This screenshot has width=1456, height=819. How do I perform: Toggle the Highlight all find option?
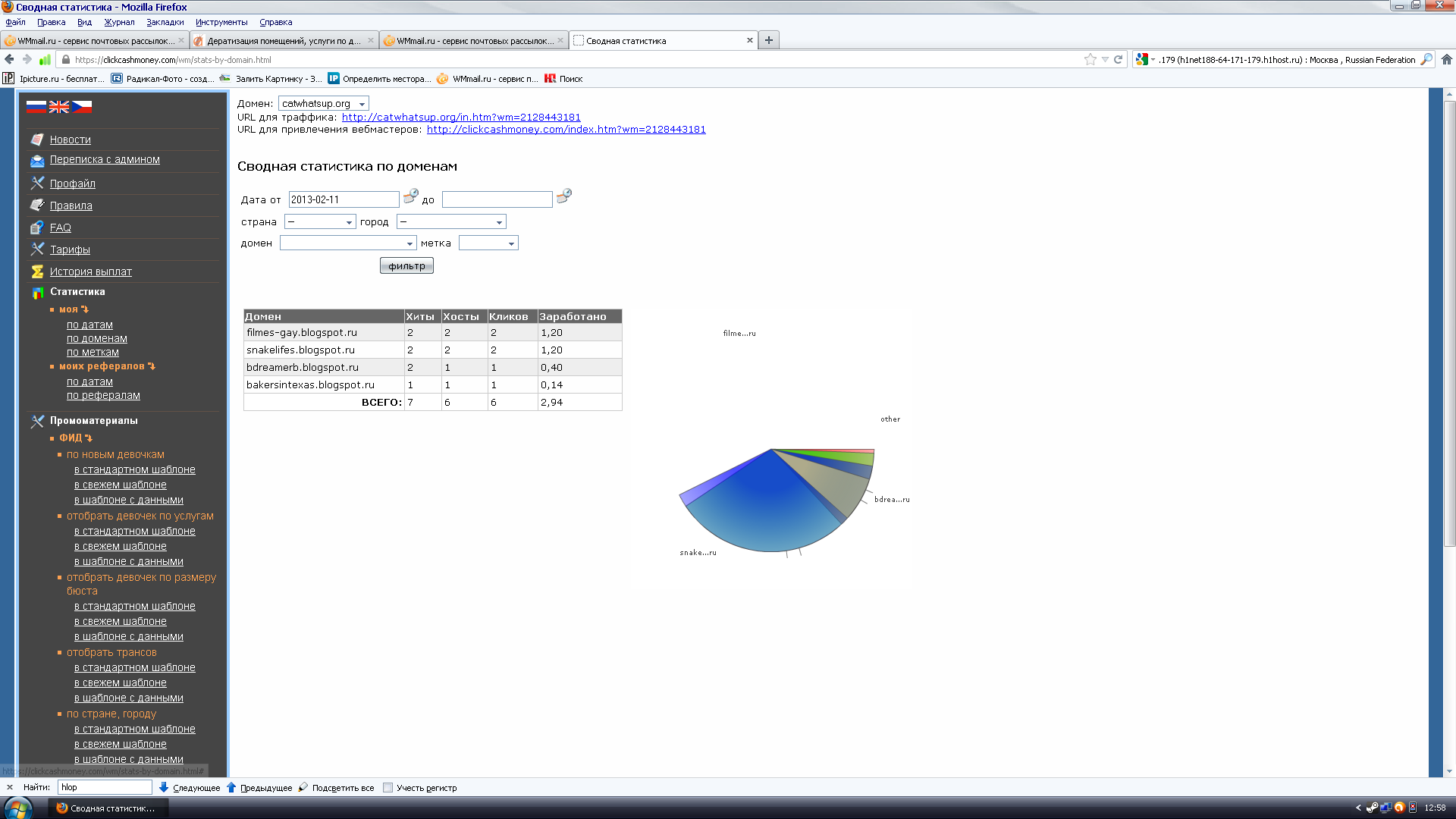point(336,787)
